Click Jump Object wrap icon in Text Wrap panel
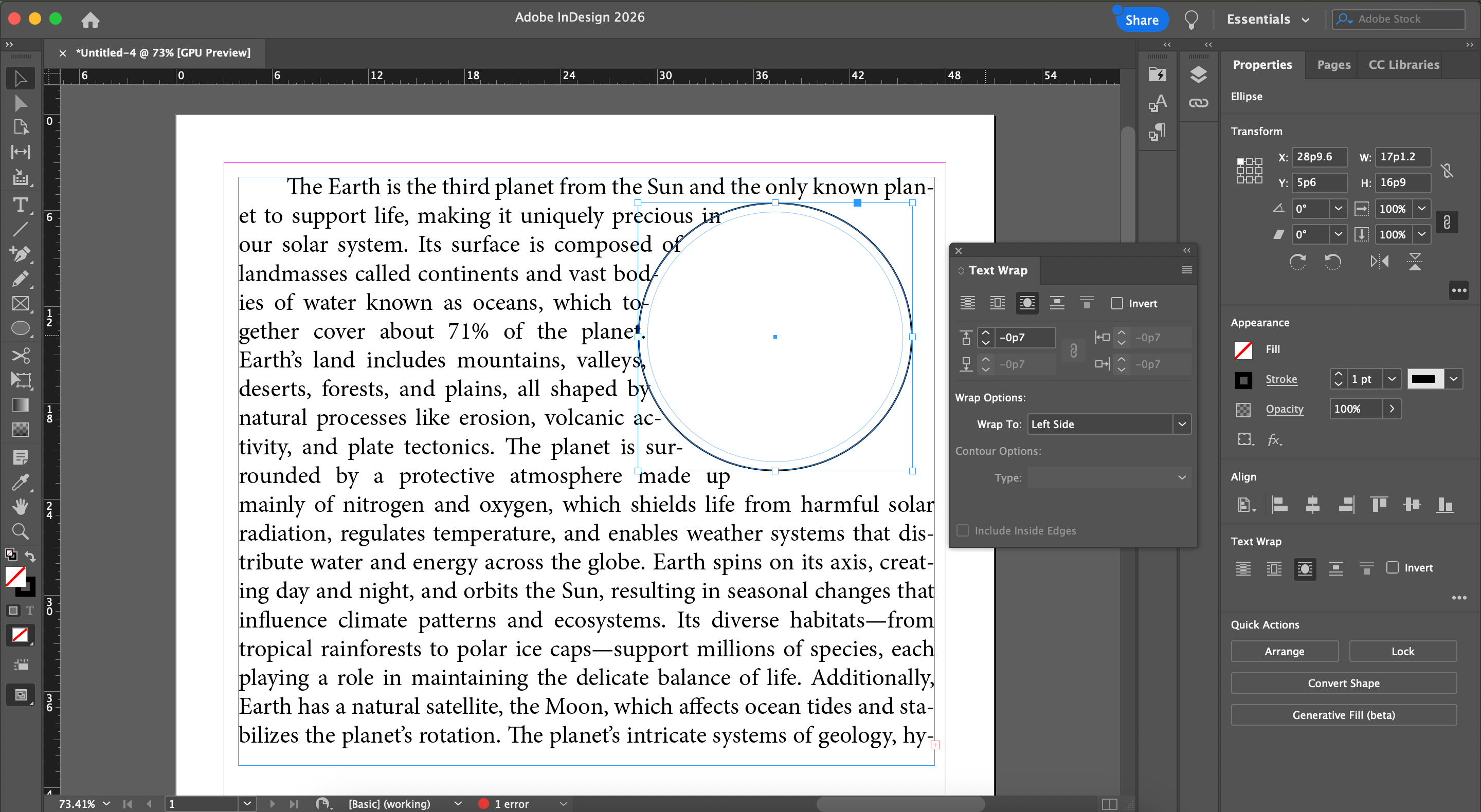The image size is (1481, 812). coord(1057,303)
